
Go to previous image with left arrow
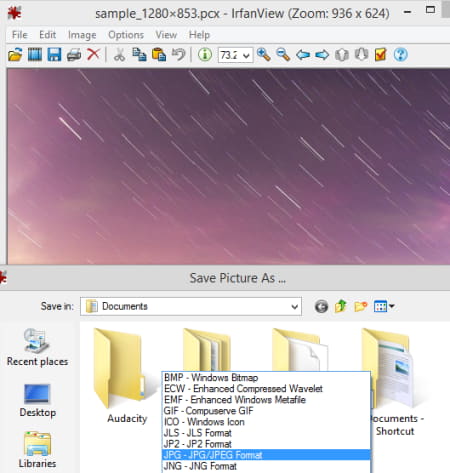tap(303, 54)
